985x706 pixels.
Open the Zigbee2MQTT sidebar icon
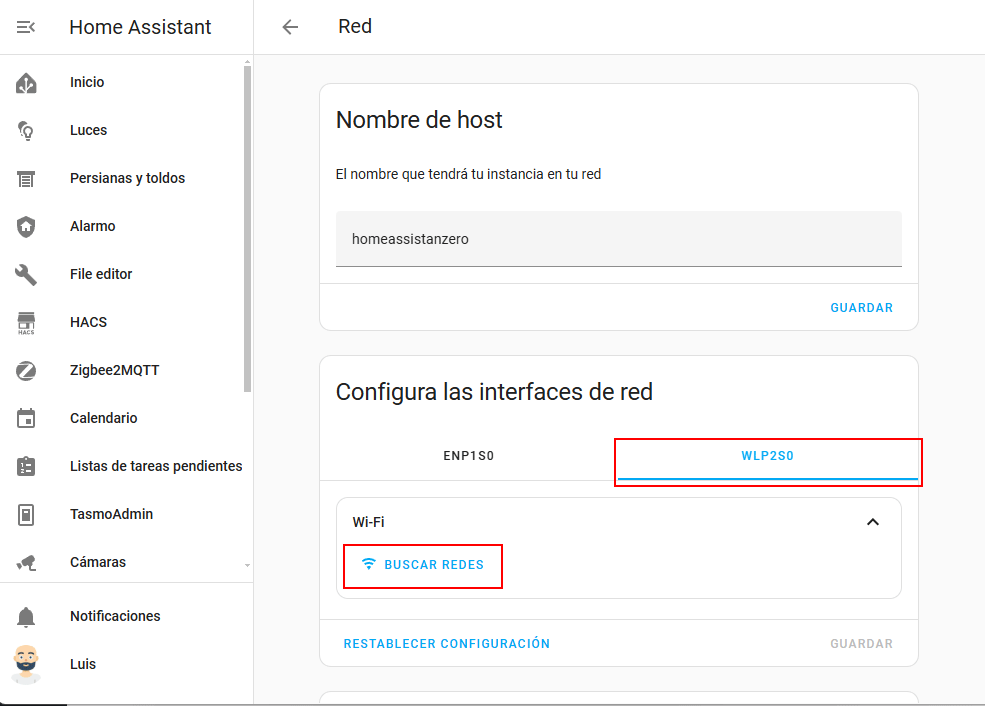point(26,371)
